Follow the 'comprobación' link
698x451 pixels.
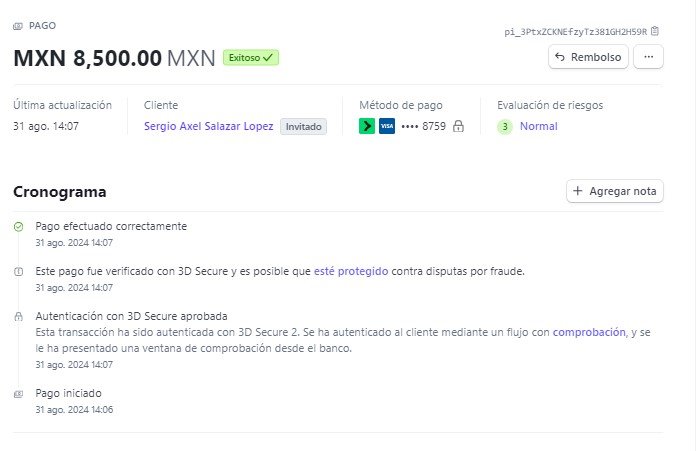tap(589, 332)
